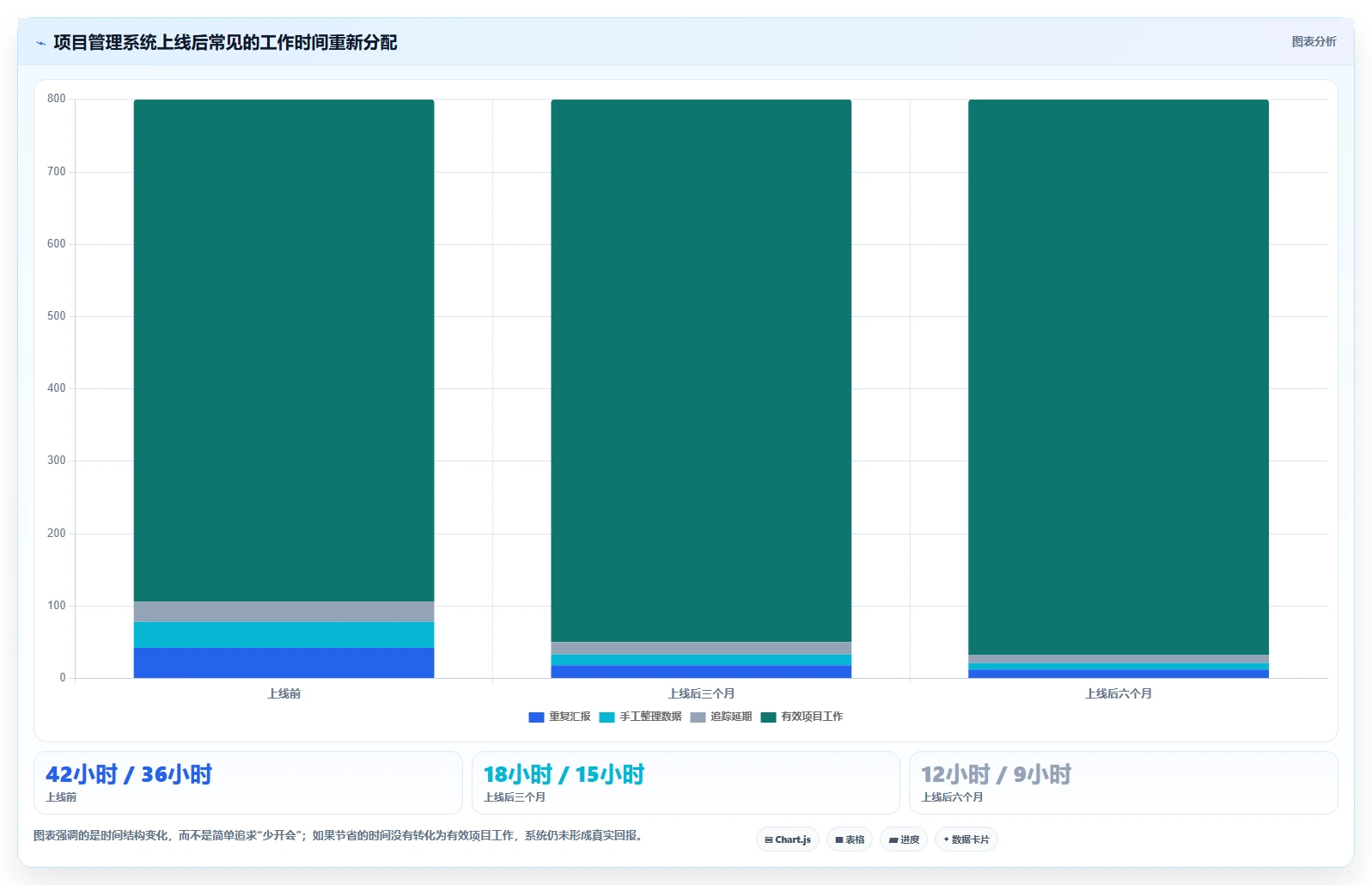Click the 上线后三个月 x-axis label
The width and height of the screenshot is (1372, 885).
click(701, 693)
